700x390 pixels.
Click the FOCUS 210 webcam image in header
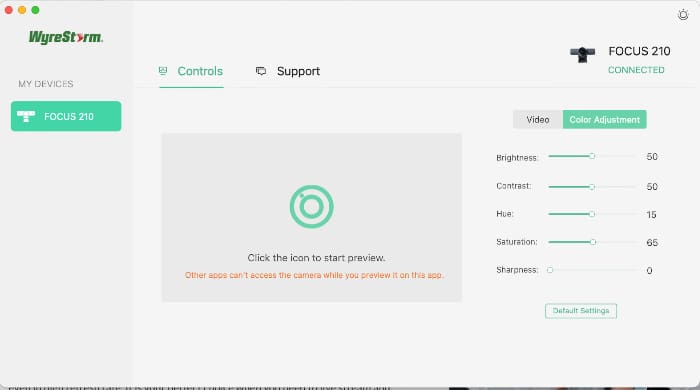pos(582,54)
